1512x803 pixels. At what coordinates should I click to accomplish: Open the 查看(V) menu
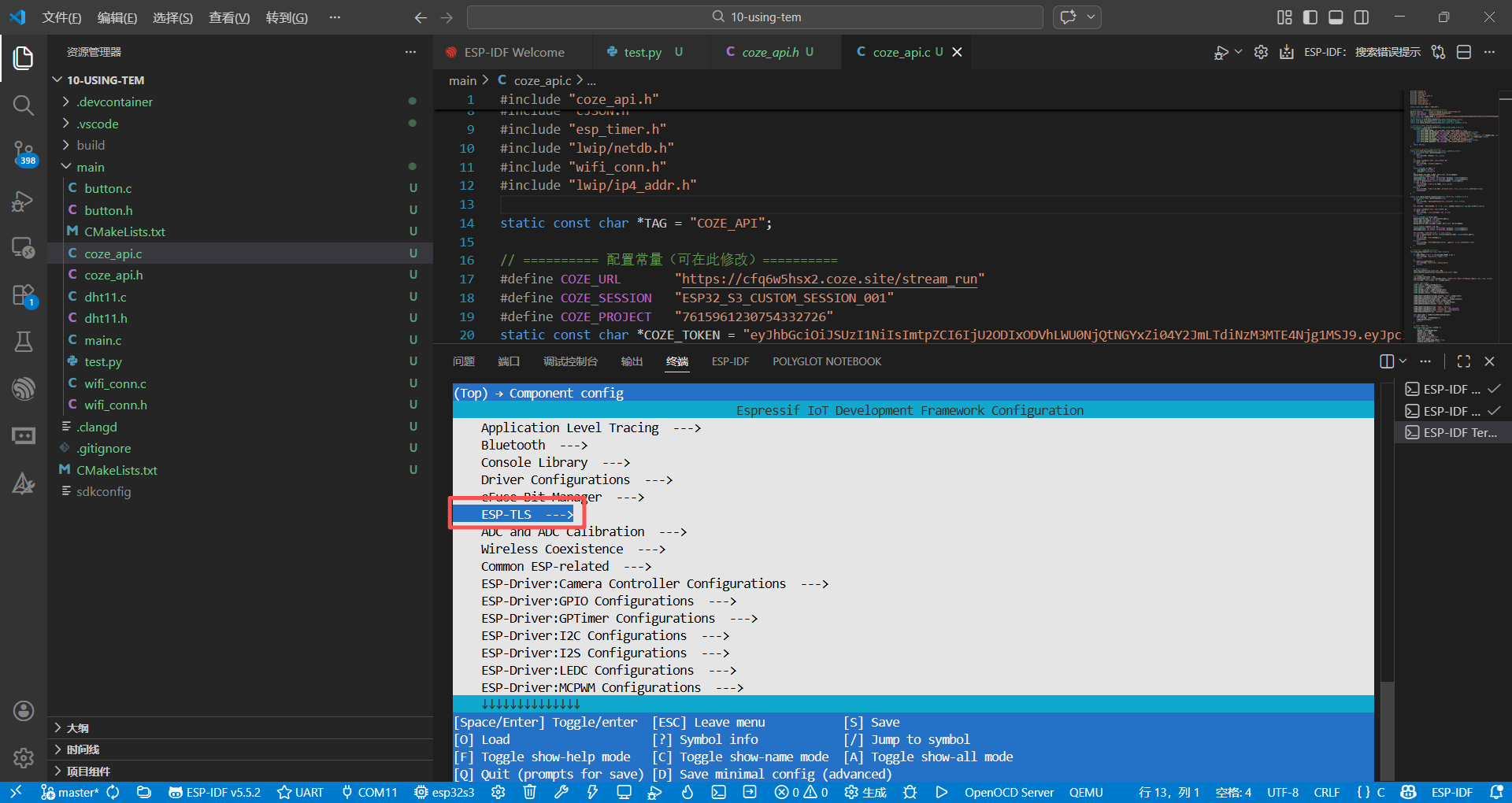pyautogui.click(x=229, y=17)
